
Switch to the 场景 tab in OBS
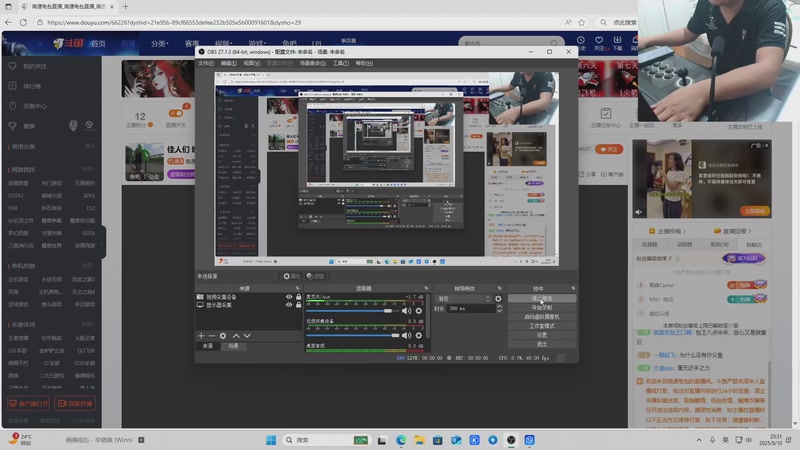(233, 346)
